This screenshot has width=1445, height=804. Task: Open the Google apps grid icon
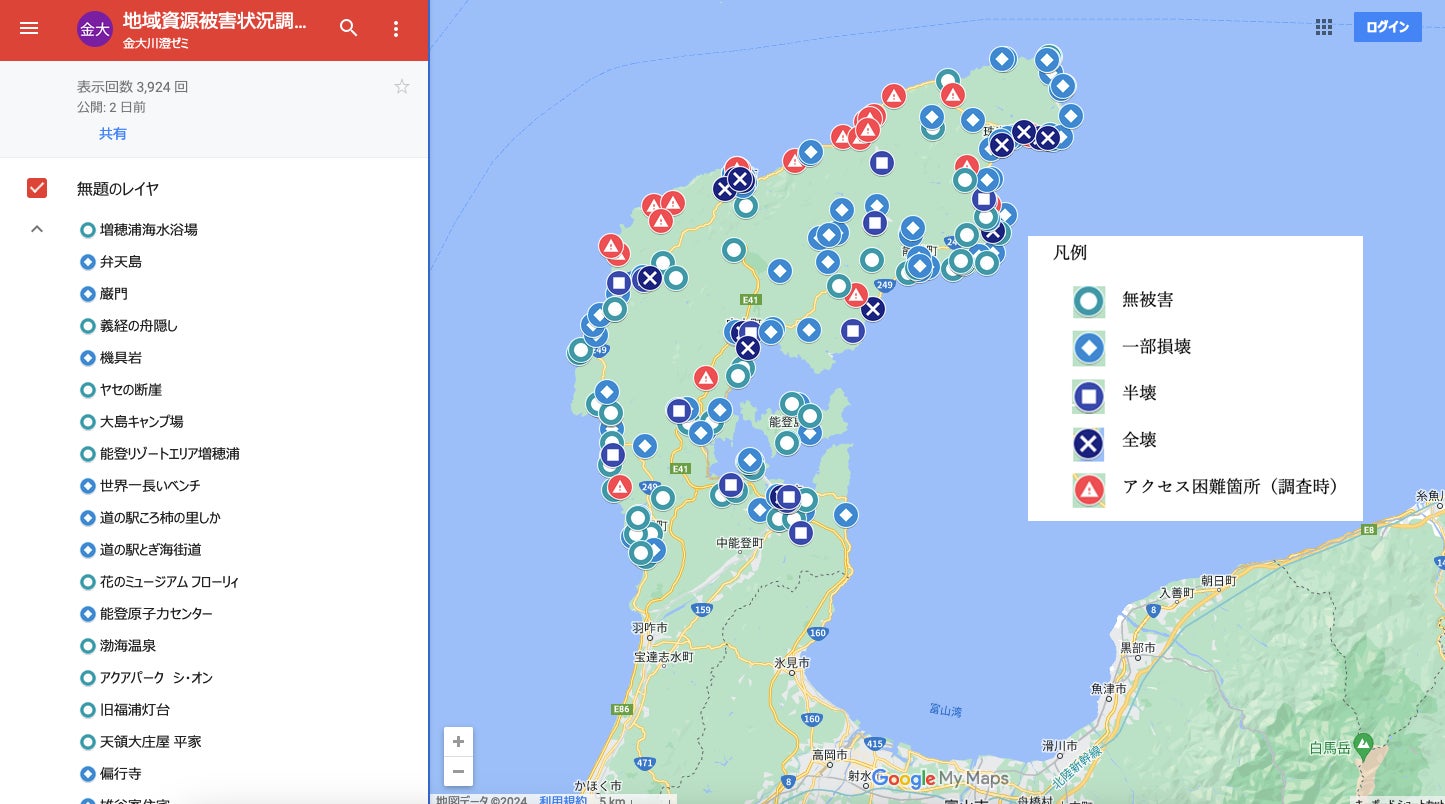point(1324,27)
